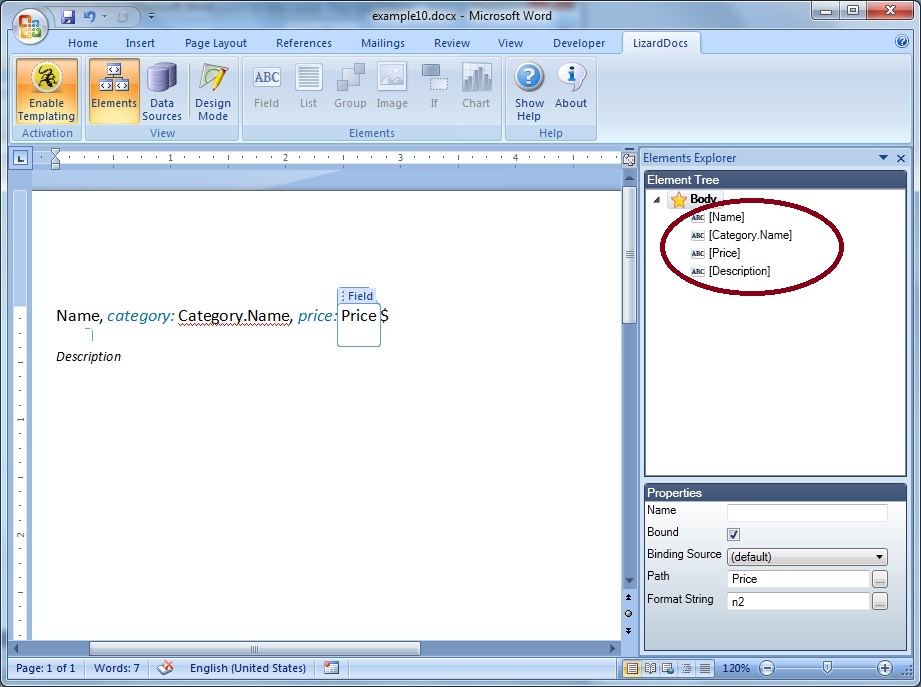Close the Elements Explorer pane
The height and width of the screenshot is (687, 921).
901,158
